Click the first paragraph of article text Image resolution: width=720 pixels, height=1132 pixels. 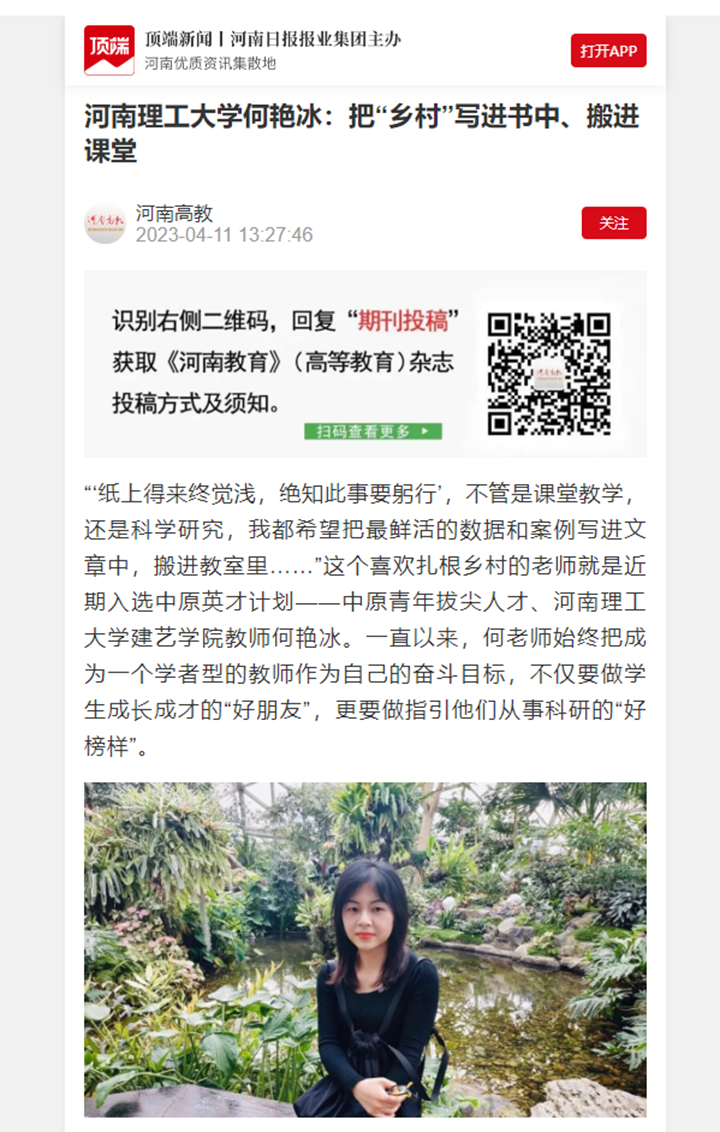click(x=365, y=620)
